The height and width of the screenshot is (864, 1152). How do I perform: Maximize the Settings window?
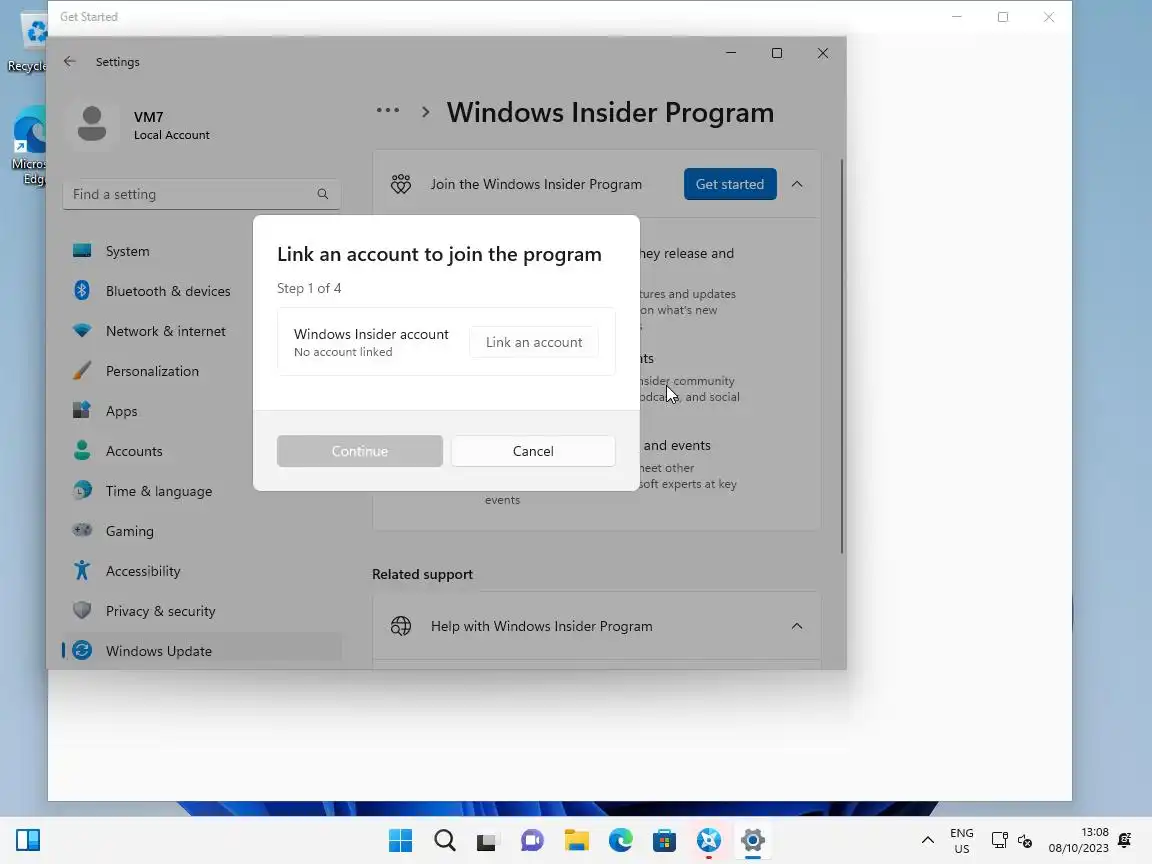click(x=777, y=53)
